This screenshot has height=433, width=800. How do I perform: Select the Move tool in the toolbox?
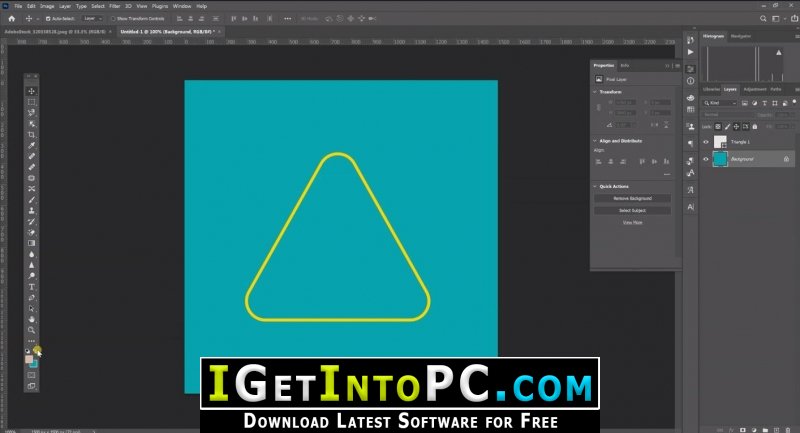(x=32, y=91)
